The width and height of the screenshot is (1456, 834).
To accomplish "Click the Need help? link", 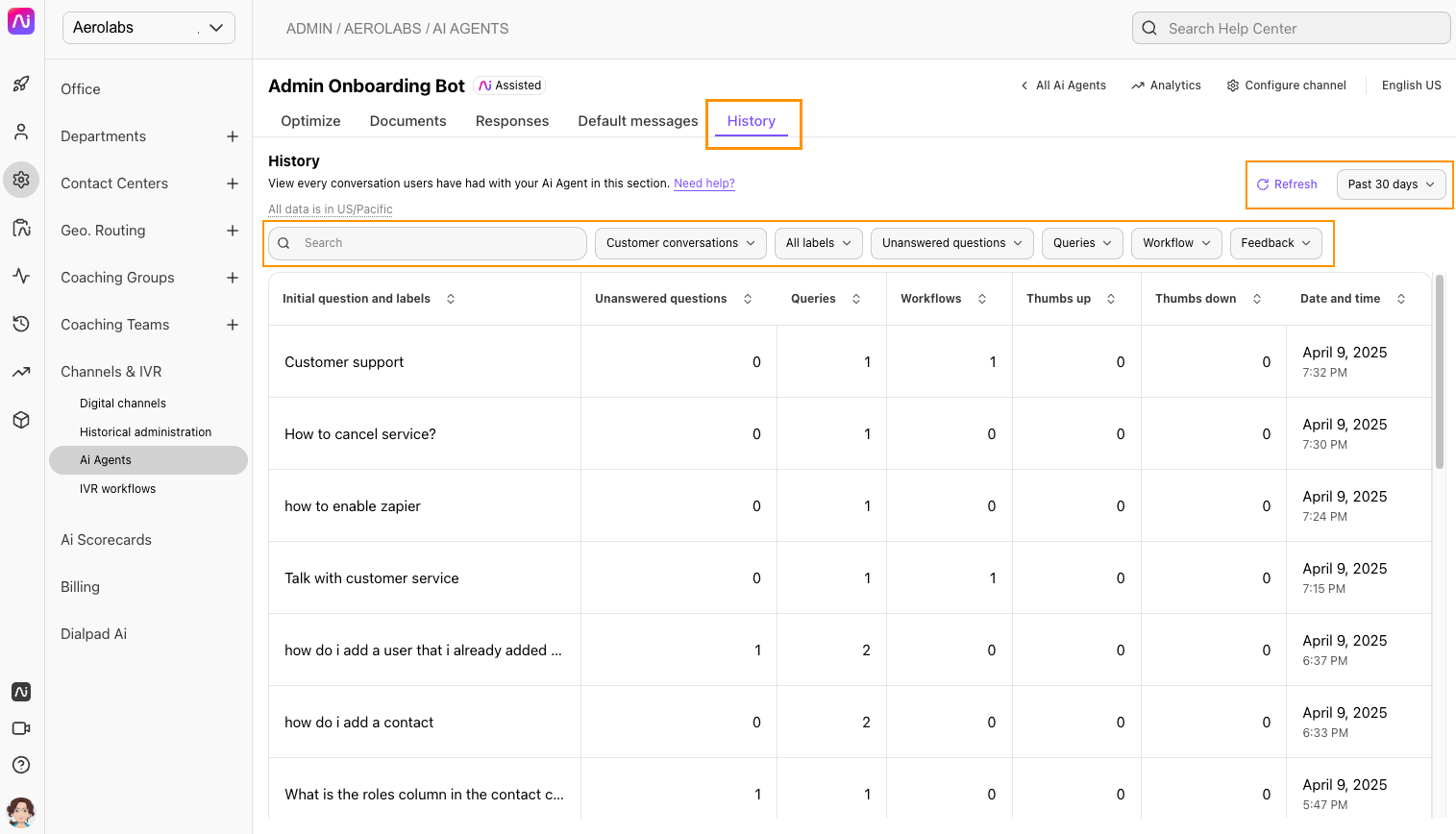I will click(x=704, y=184).
